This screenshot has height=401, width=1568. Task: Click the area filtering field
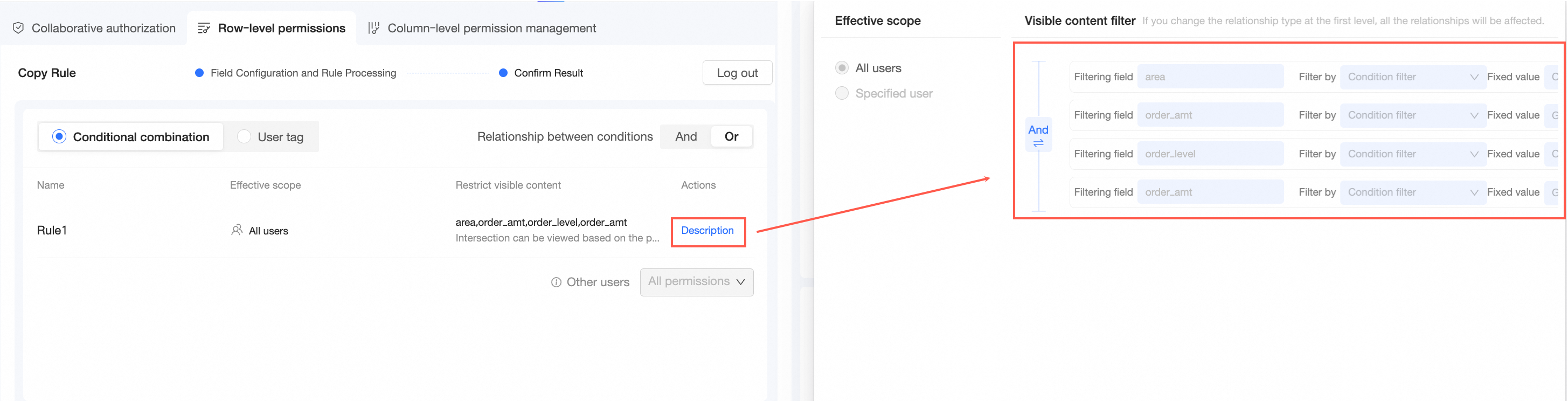coord(1210,77)
